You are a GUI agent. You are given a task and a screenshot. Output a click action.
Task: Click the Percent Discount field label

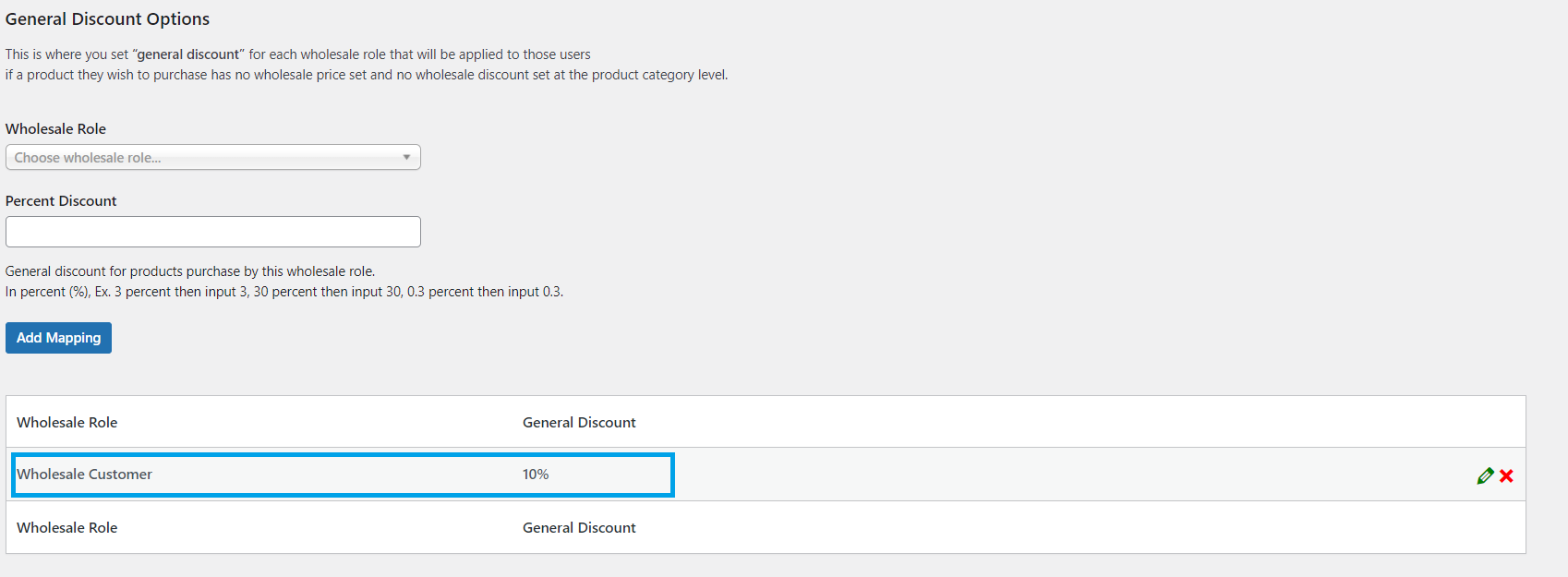pyautogui.click(x=61, y=200)
